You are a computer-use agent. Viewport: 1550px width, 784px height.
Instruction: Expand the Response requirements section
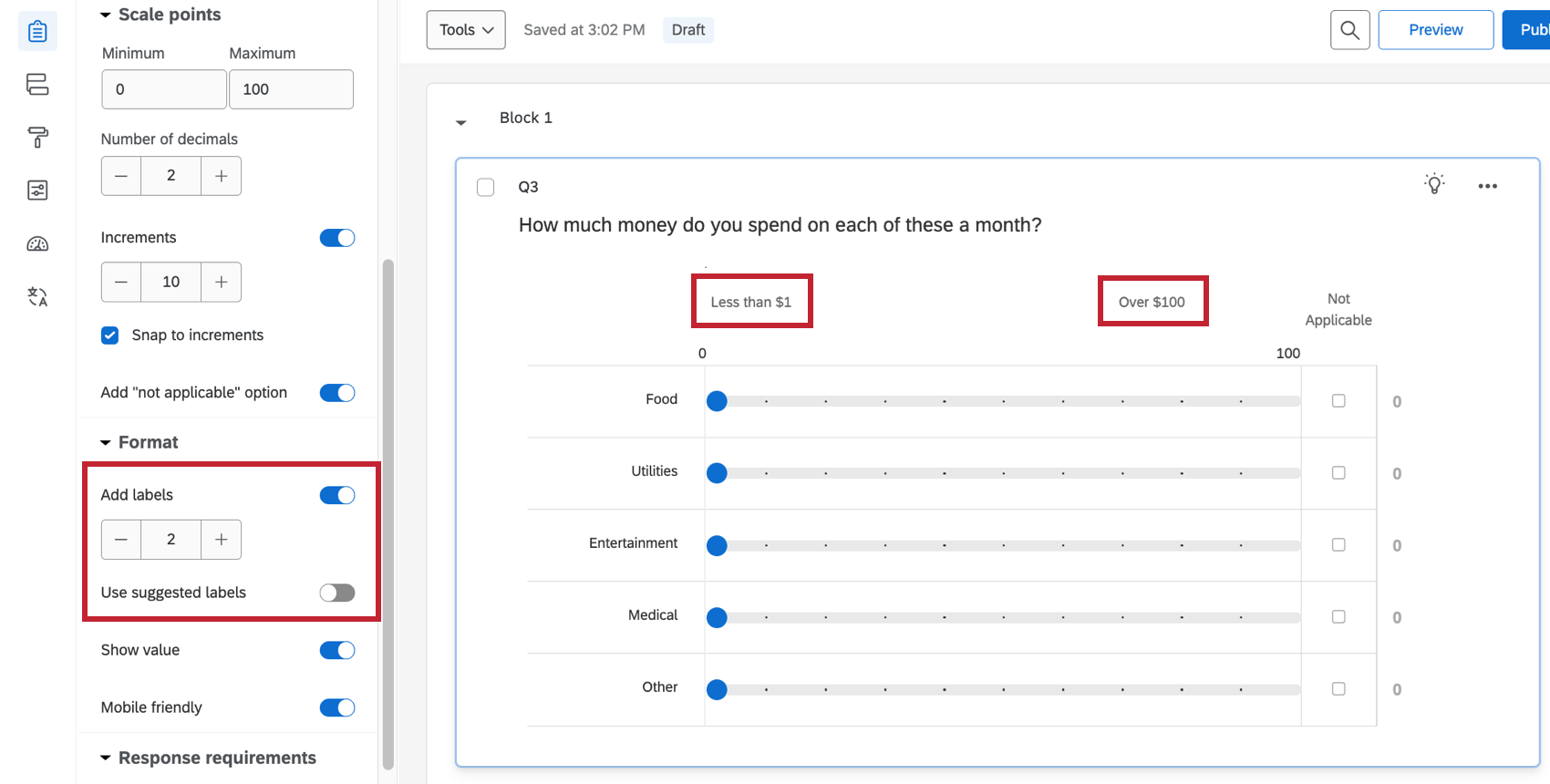click(x=106, y=758)
